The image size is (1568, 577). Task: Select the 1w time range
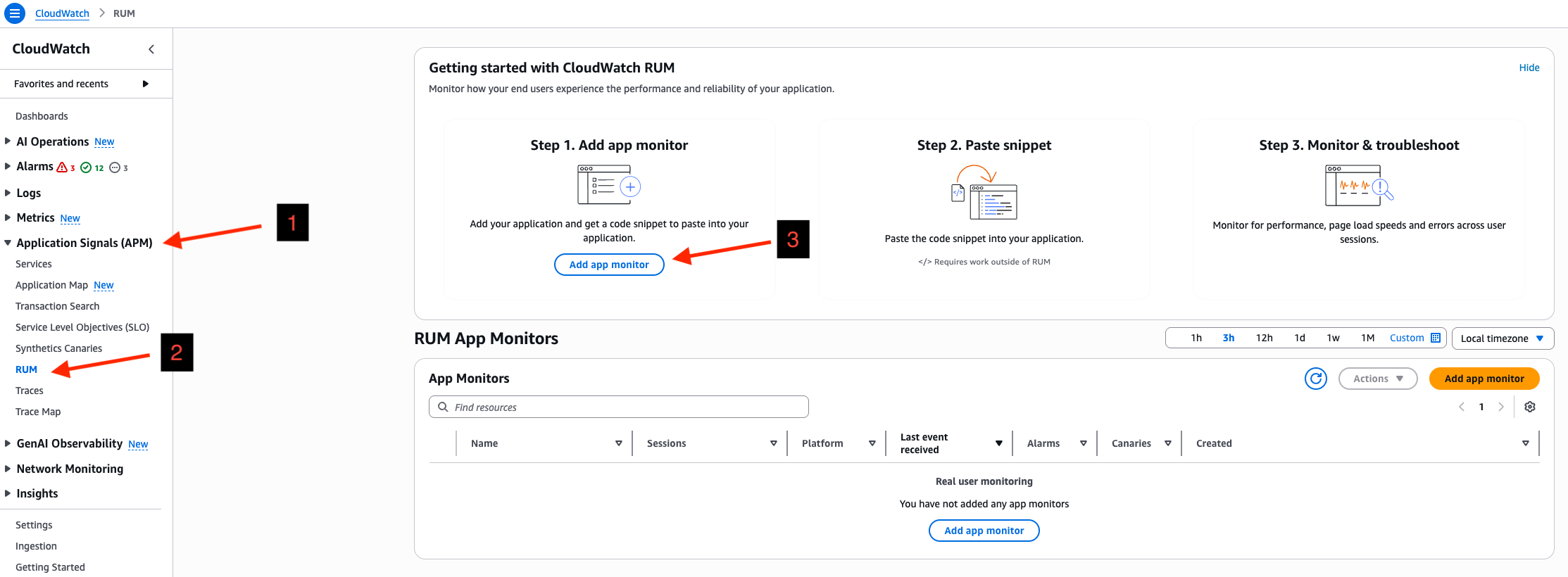pyautogui.click(x=1333, y=338)
